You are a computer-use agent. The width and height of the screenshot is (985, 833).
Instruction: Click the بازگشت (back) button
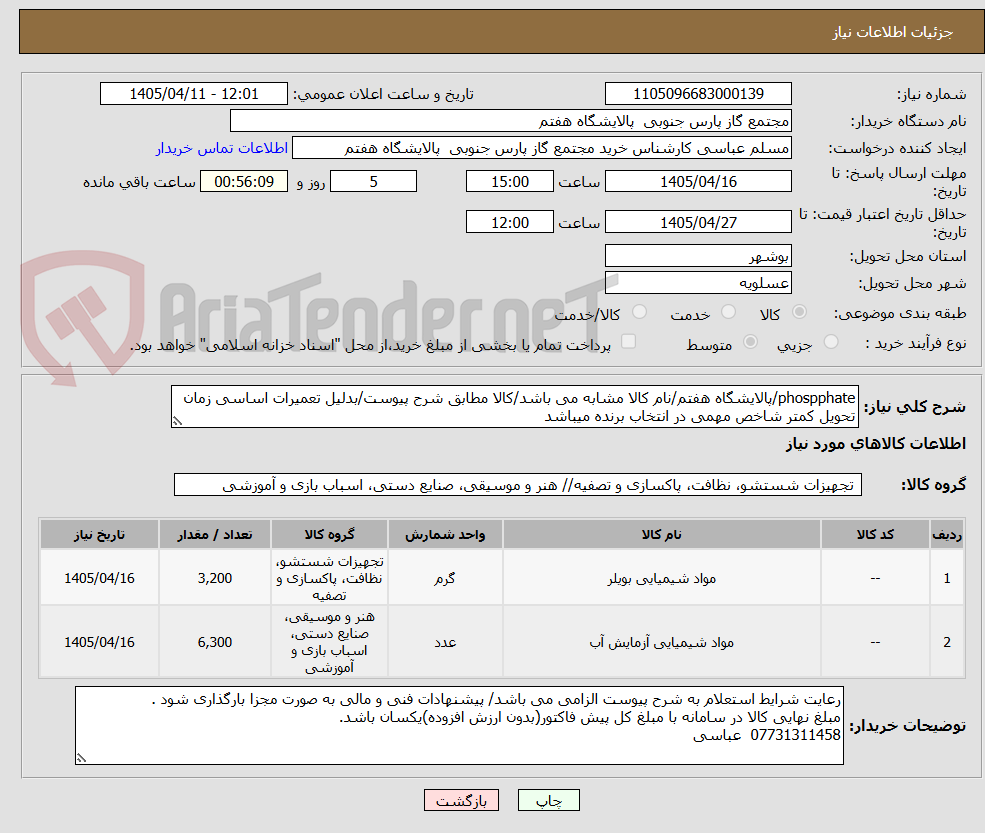[461, 800]
